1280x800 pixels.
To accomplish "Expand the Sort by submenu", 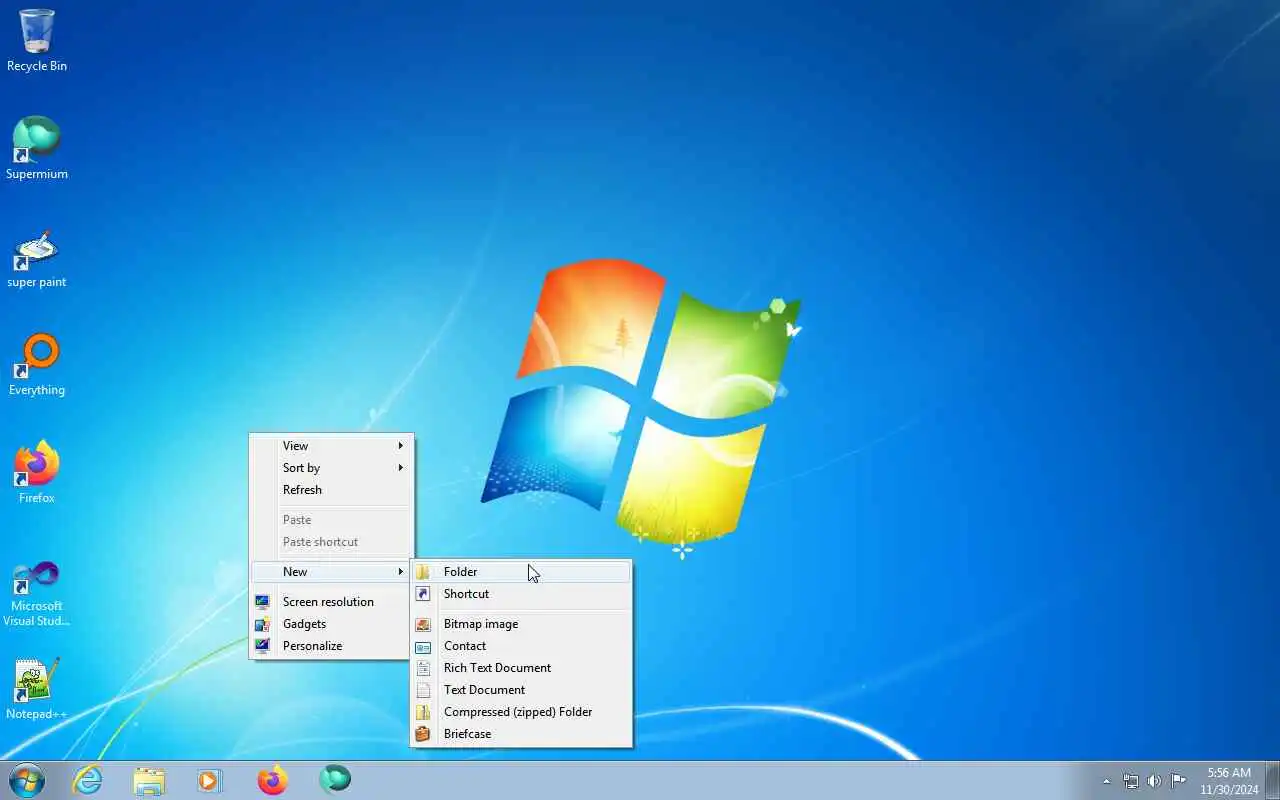I will pyautogui.click(x=332, y=468).
